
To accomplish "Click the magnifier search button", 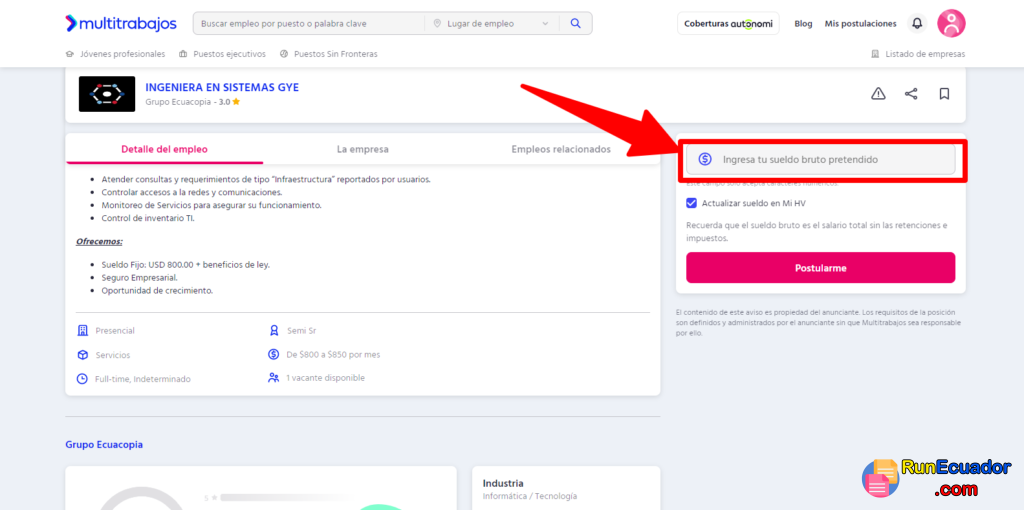I will [x=575, y=24].
